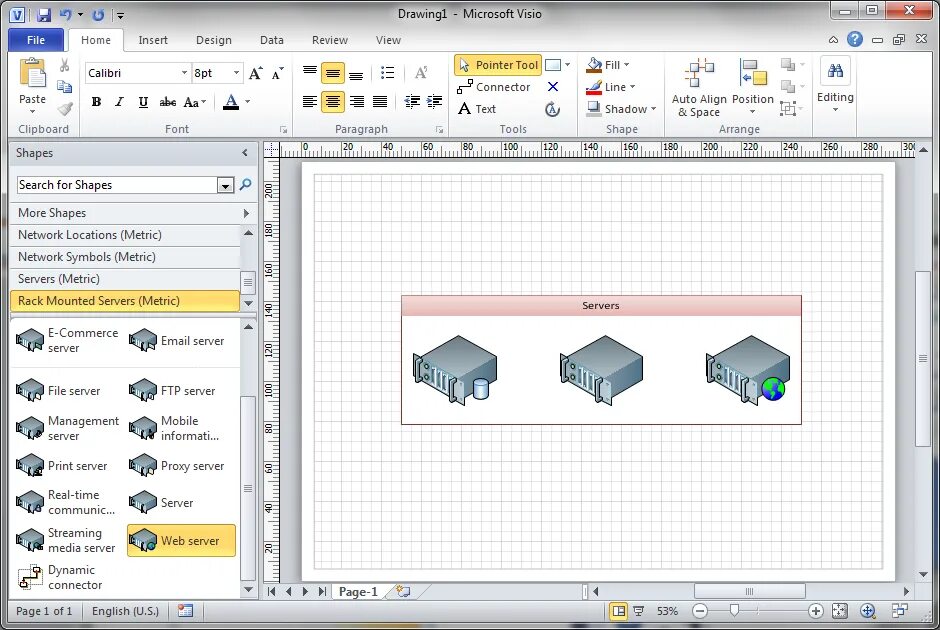Toggle Underline formatting

click(x=143, y=102)
